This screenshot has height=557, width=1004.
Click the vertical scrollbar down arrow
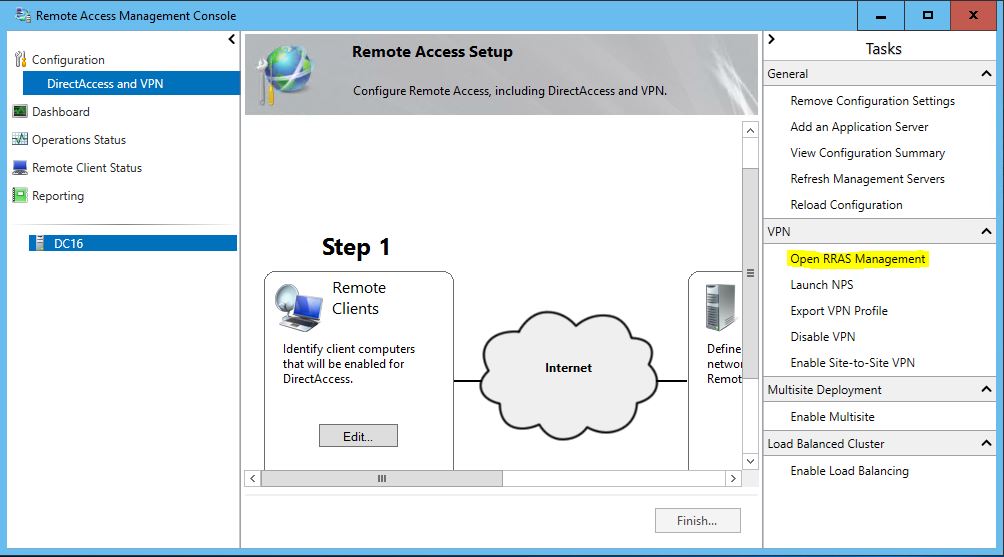tap(750, 461)
